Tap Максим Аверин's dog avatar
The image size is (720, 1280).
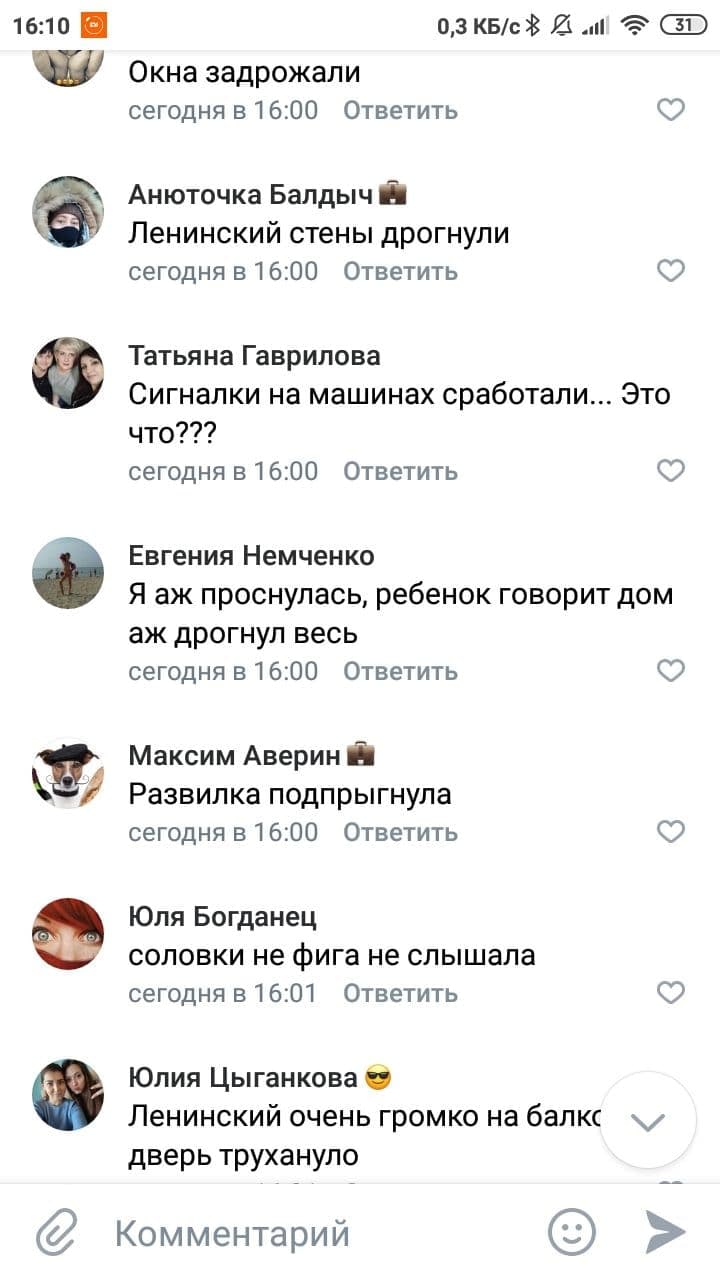[x=68, y=773]
